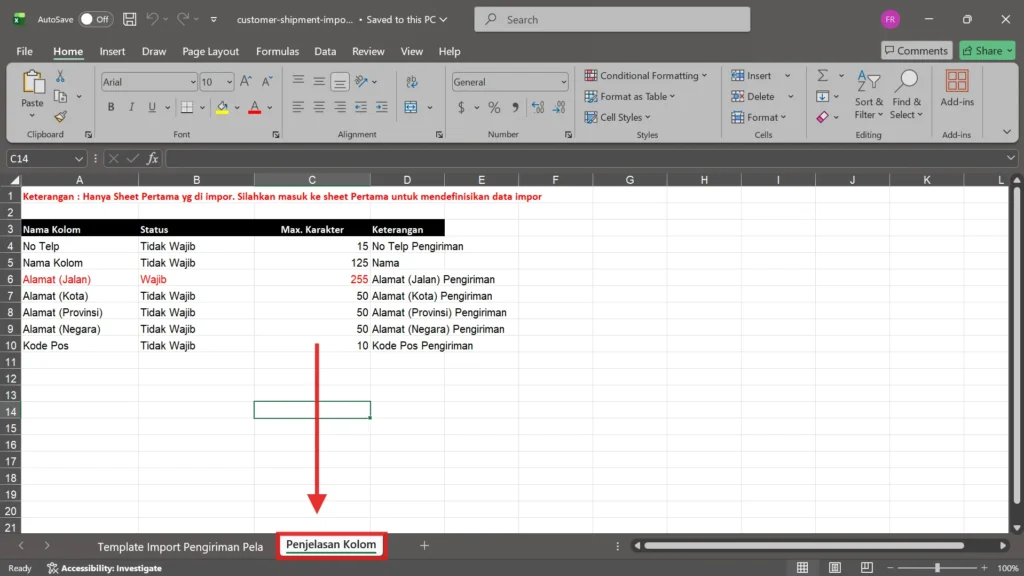Click the Center horizontal alignment icon

(x=319, y=107)
